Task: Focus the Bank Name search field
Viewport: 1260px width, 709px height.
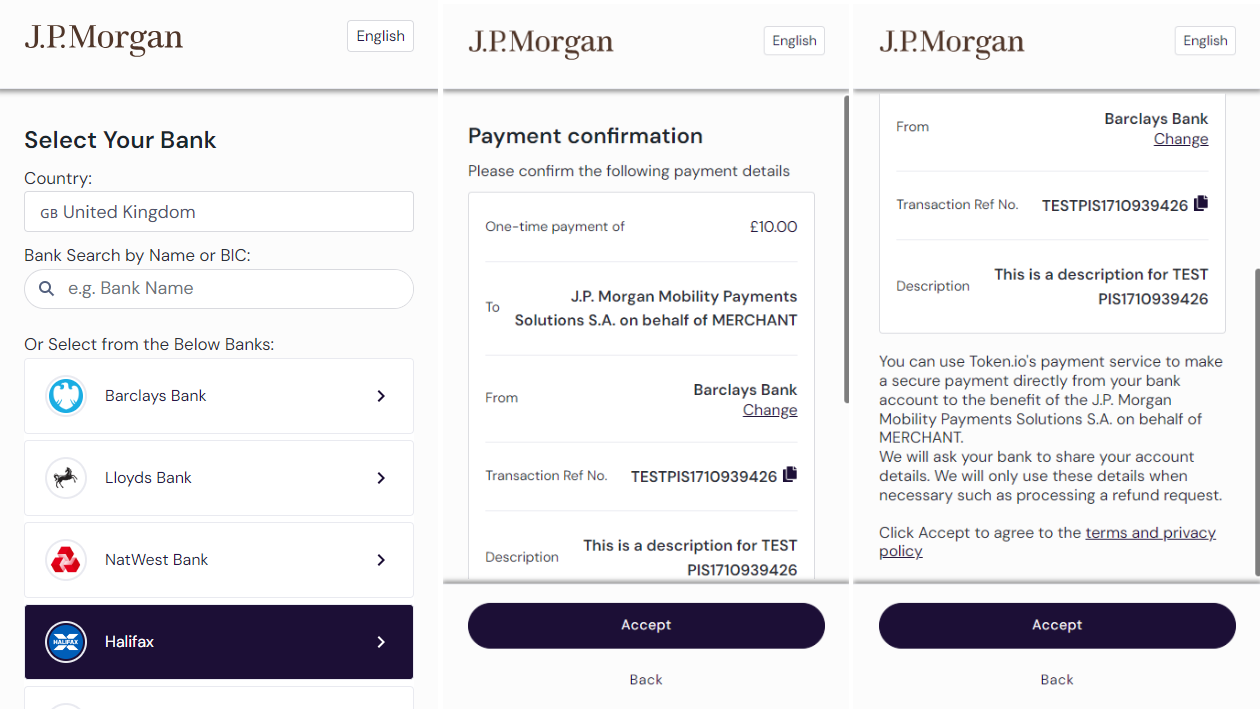Action: pyautogui.click(x=230, y=289)
